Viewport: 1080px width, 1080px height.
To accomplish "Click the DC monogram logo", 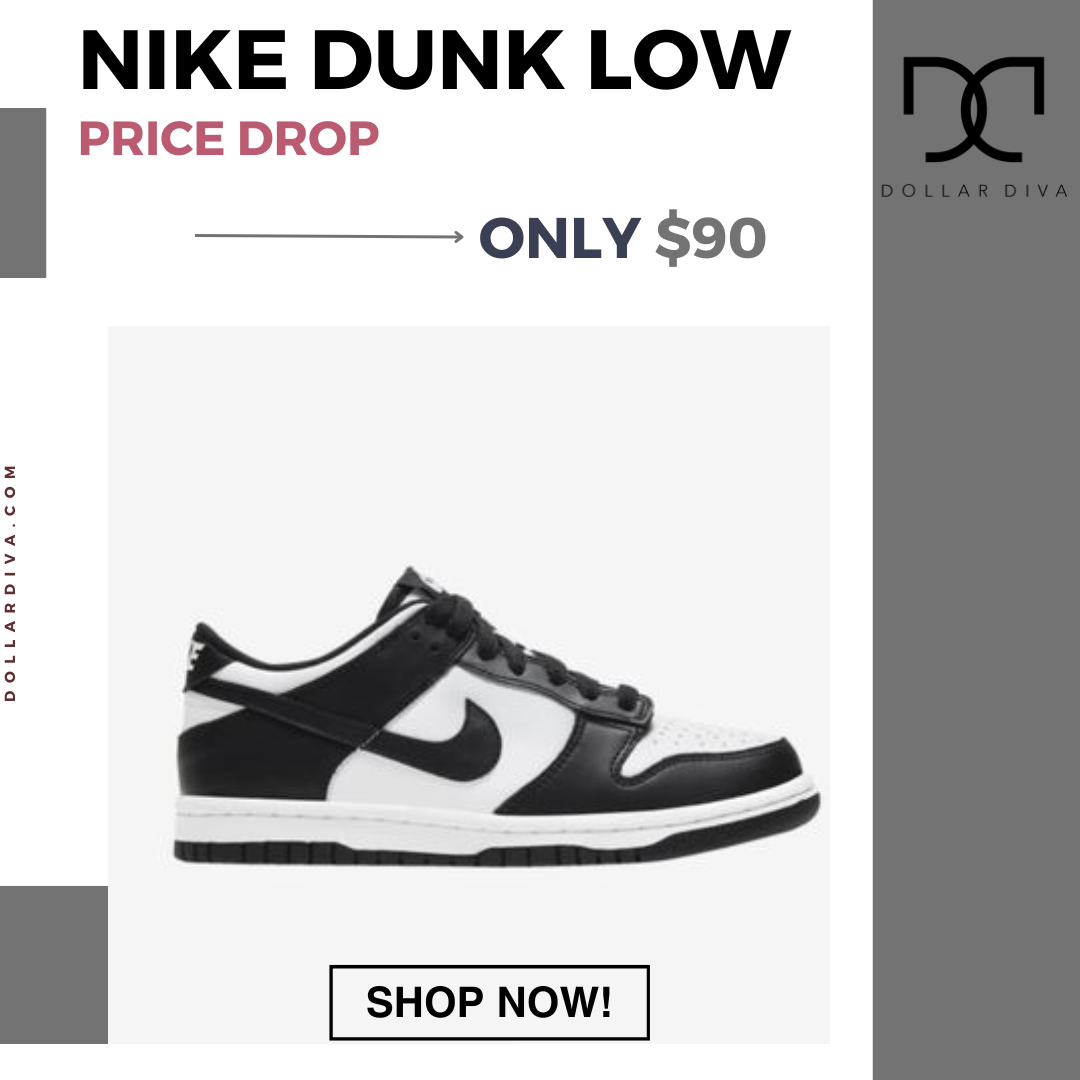I will click(x=973, y=110).
